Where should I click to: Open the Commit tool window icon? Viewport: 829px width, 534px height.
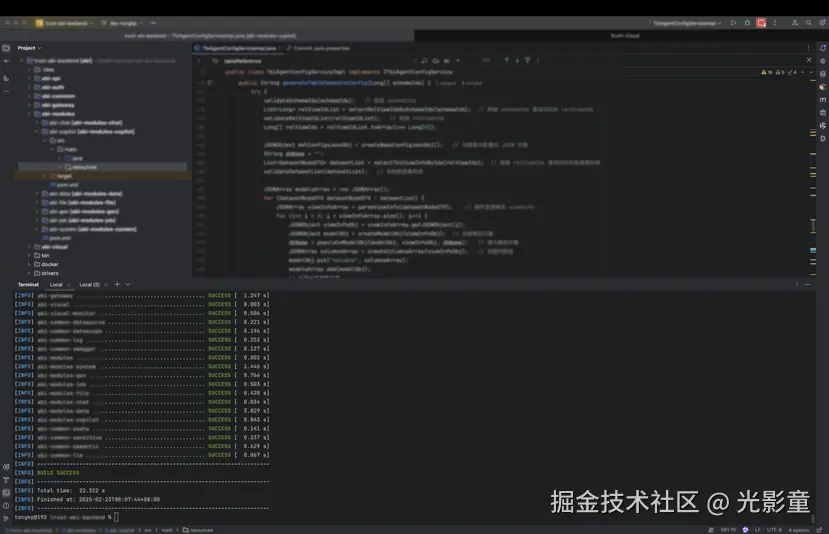point(6,61)
